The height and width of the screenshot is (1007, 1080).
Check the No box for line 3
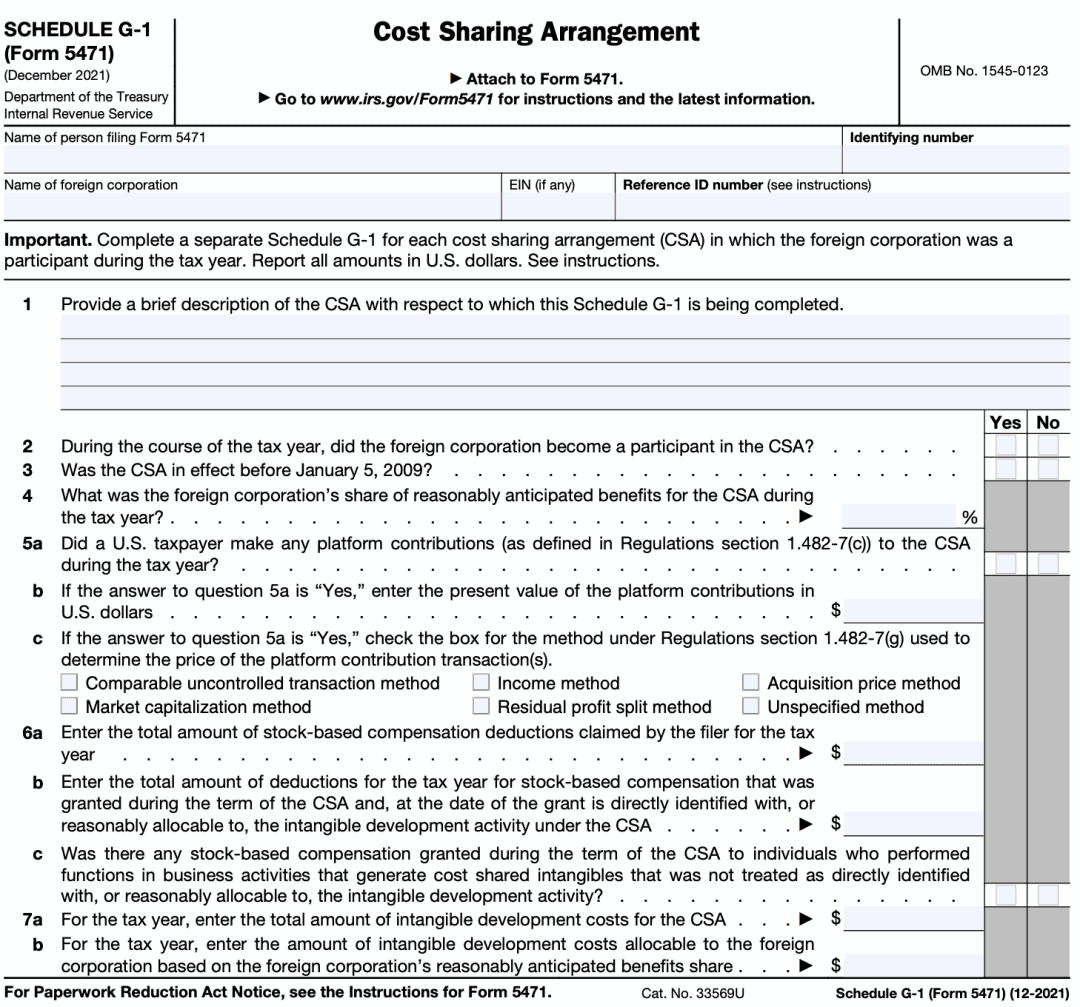pyautogui.click(x=1048, y=467)
